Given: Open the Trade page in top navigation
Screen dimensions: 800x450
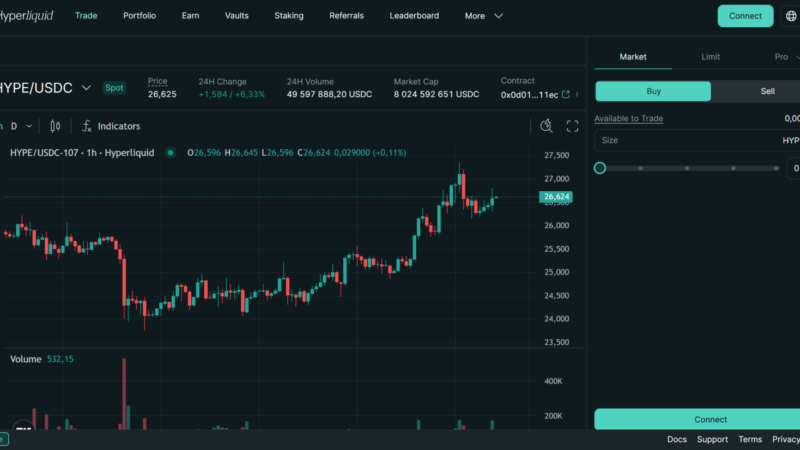Looking at the screenshot, I should click(86, 16).
